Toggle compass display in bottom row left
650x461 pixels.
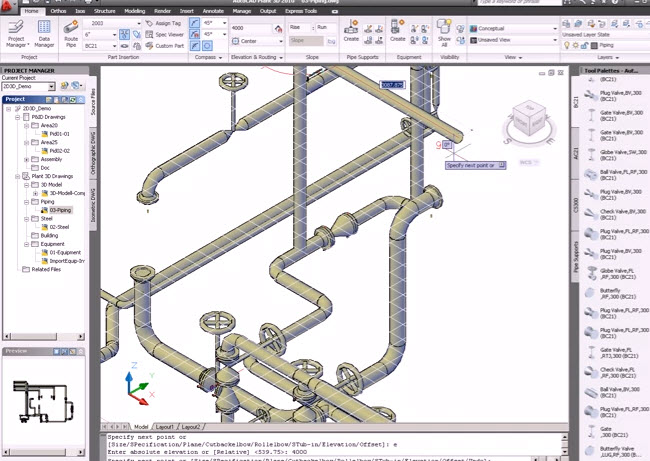pos(194,46)
